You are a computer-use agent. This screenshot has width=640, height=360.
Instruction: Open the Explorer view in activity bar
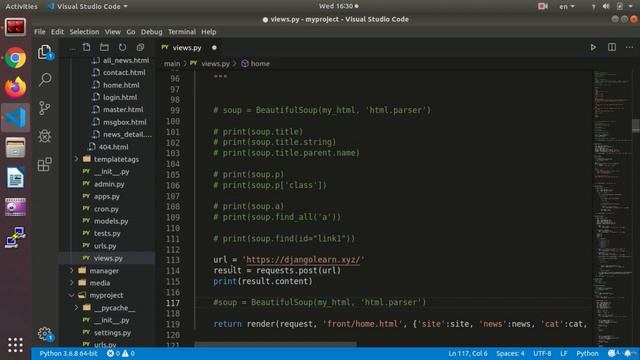click(x=45, y=52)
